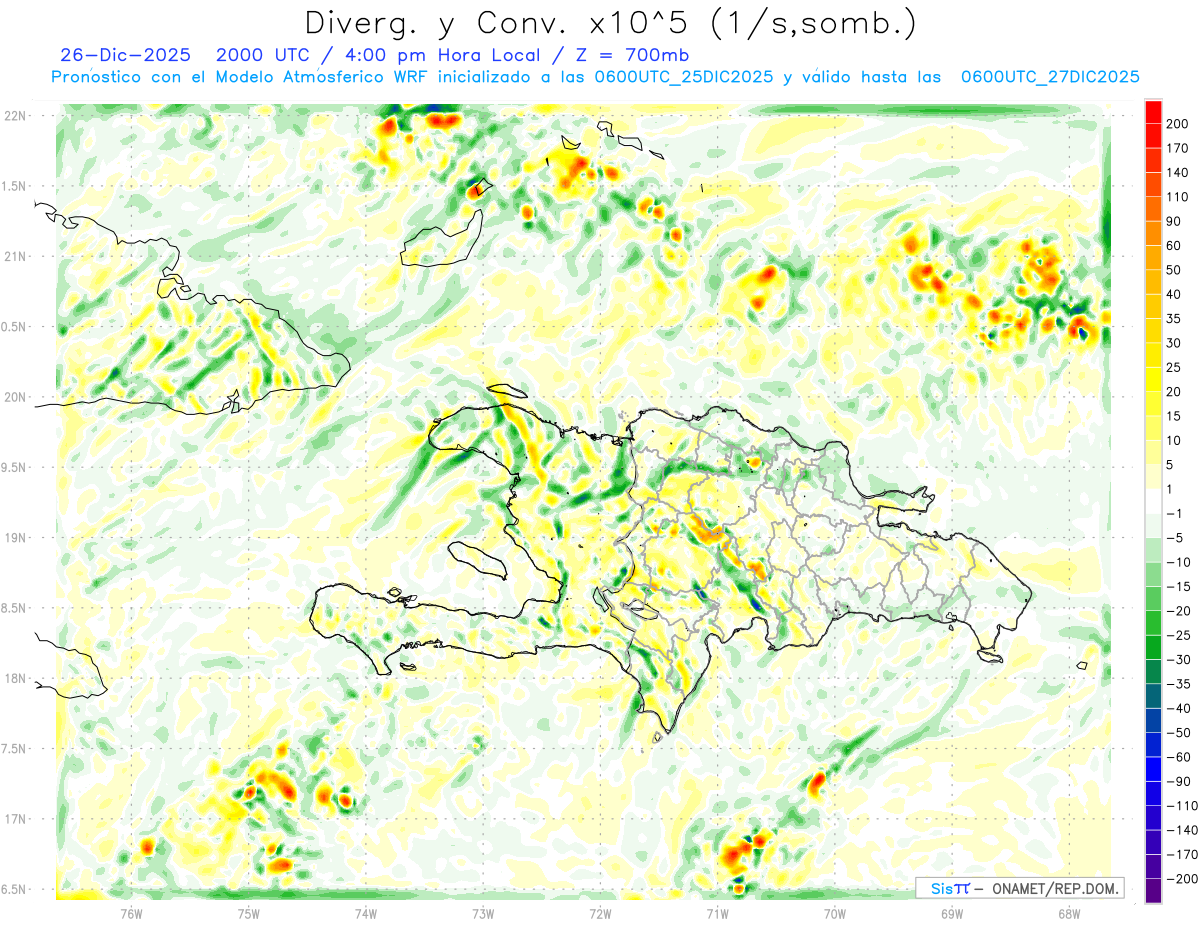Click the green swatch between -20 and -25
The width and height of the screenshot is (1200, 927).
(x=1153, y=623)
